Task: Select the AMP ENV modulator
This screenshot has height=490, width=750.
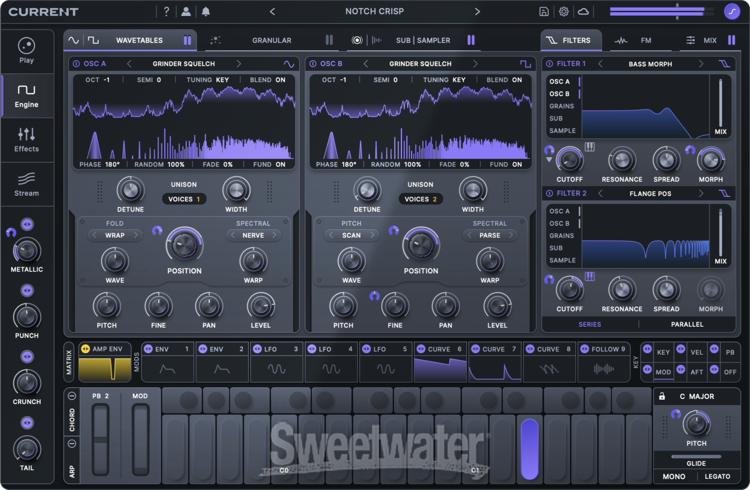Action: click(105, 362)
